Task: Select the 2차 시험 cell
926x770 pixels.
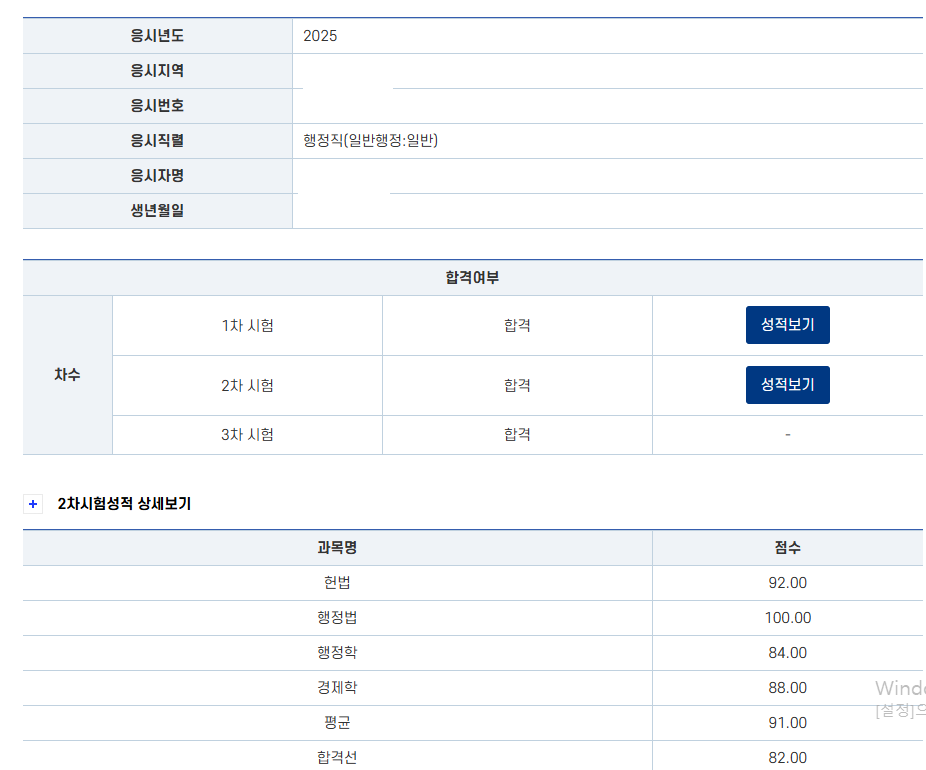Action: click(247, 386)
